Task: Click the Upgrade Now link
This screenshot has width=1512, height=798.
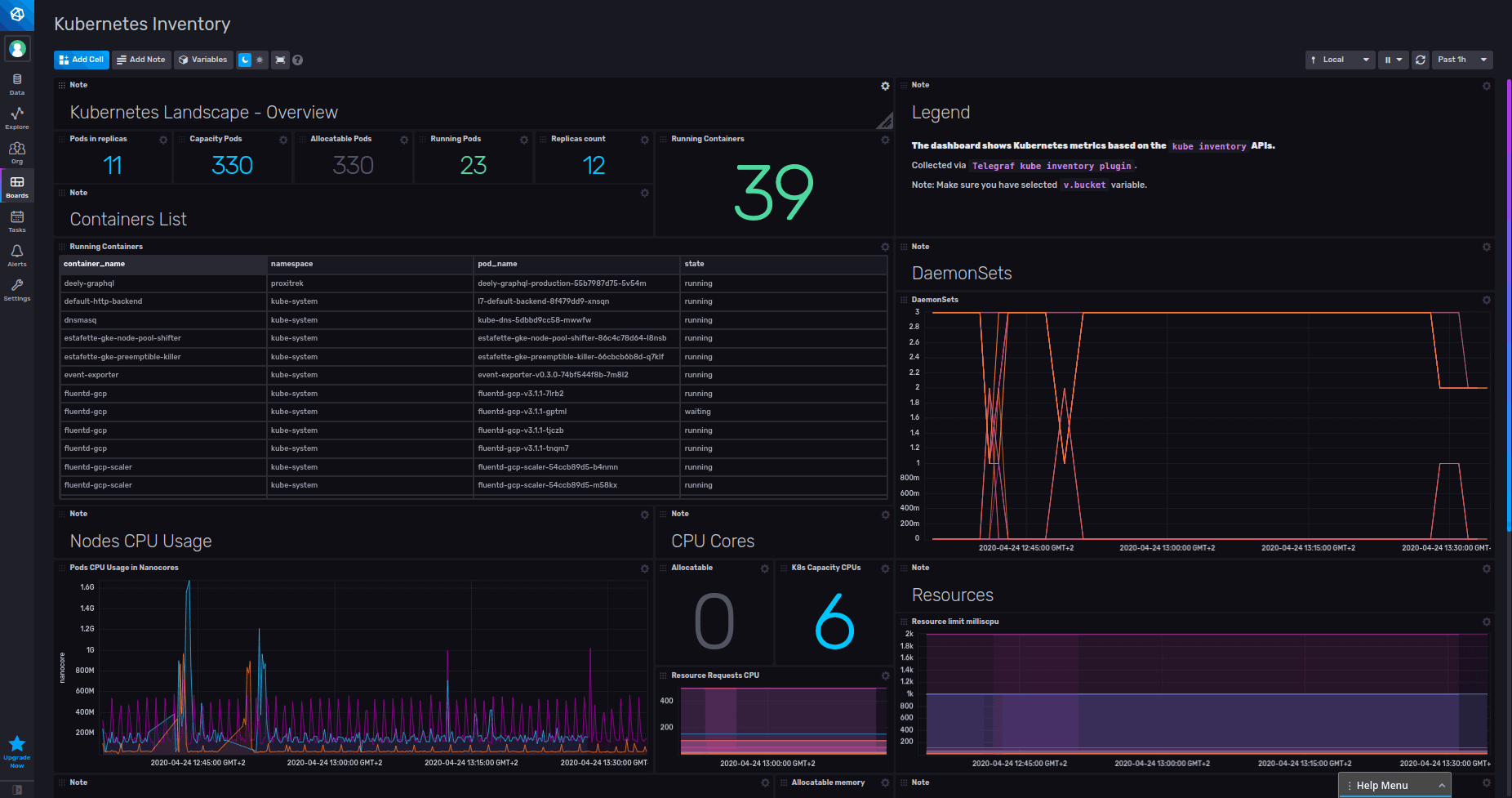Action: pyautogui.click(x=16, y=751)
